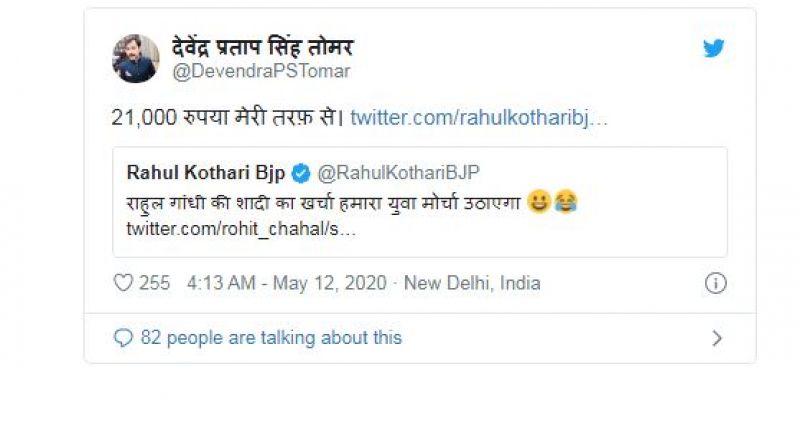Click the 255 likes count
Viewport: 800px width, 430px height.
point(154,283)
